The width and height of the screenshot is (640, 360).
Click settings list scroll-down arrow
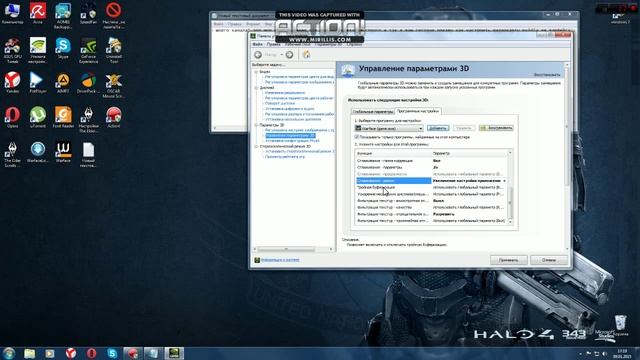510,222
